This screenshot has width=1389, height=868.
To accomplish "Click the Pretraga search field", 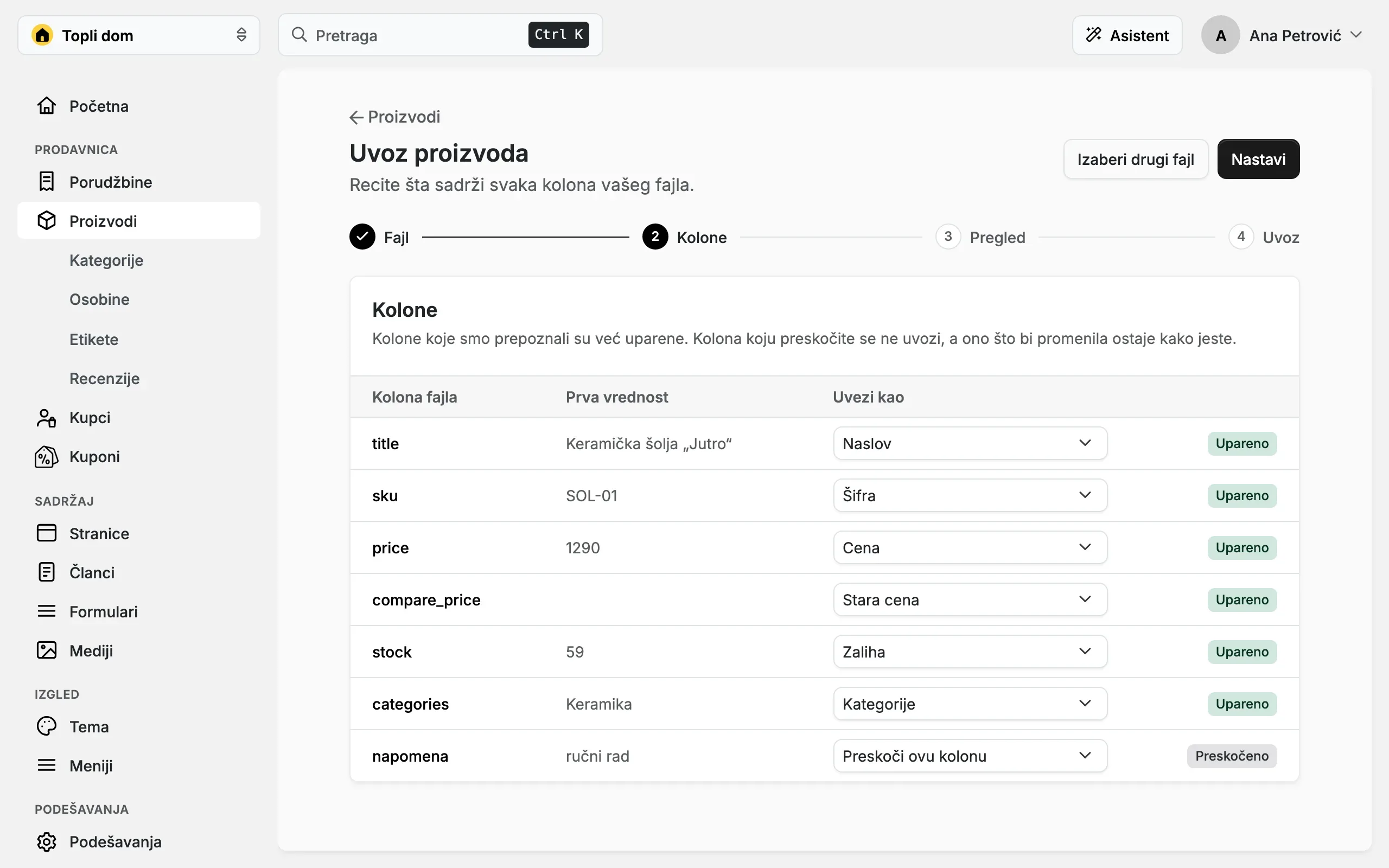I will (x=440, y=35).
